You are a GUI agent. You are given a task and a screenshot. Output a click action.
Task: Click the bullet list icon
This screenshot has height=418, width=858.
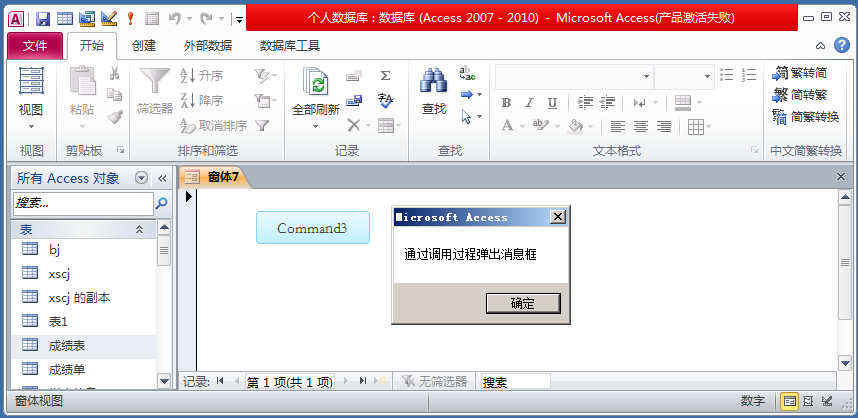click(727, 75)
